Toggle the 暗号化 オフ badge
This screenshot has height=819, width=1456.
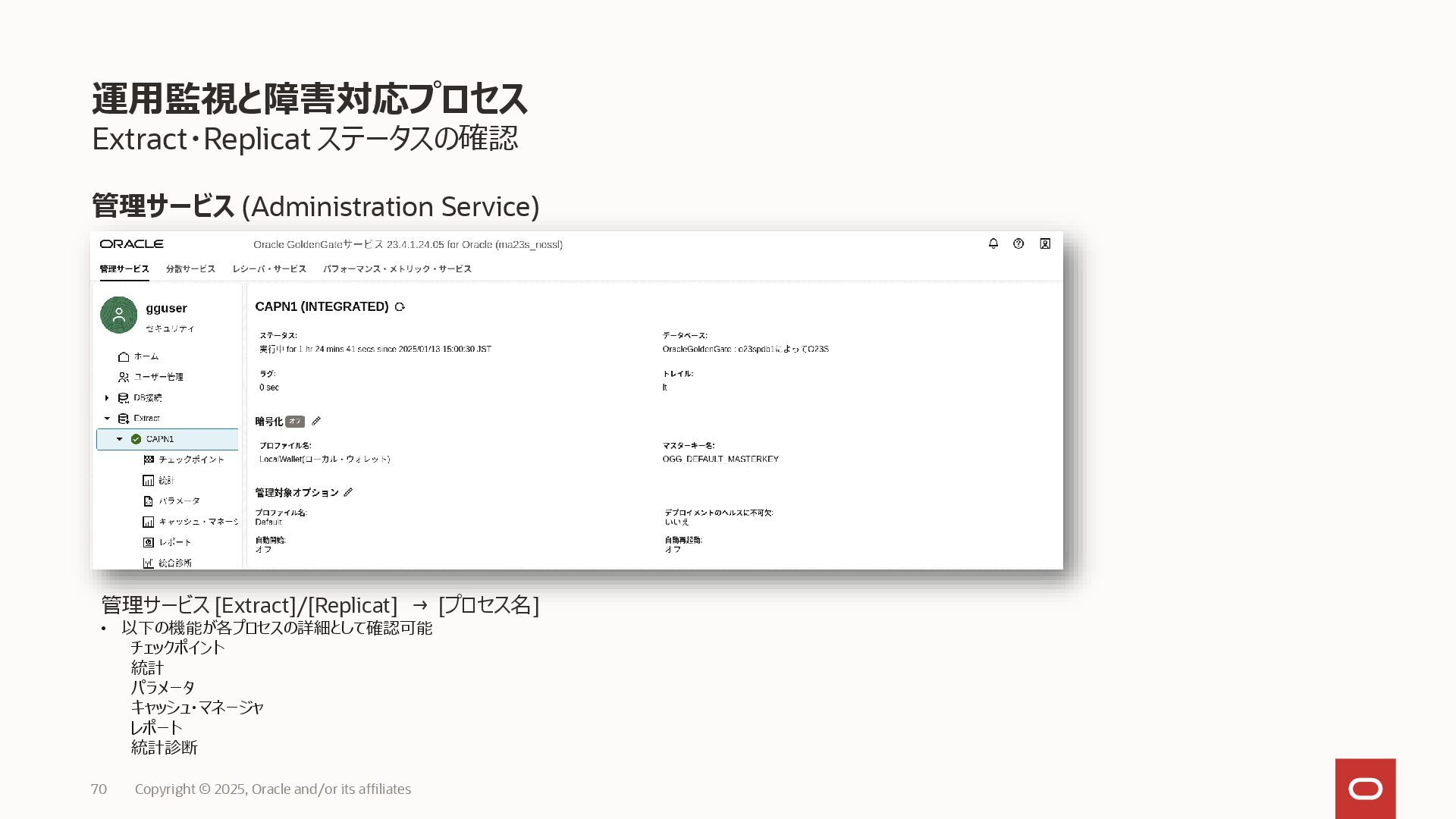pyautogui.click(x=295, y=422)
